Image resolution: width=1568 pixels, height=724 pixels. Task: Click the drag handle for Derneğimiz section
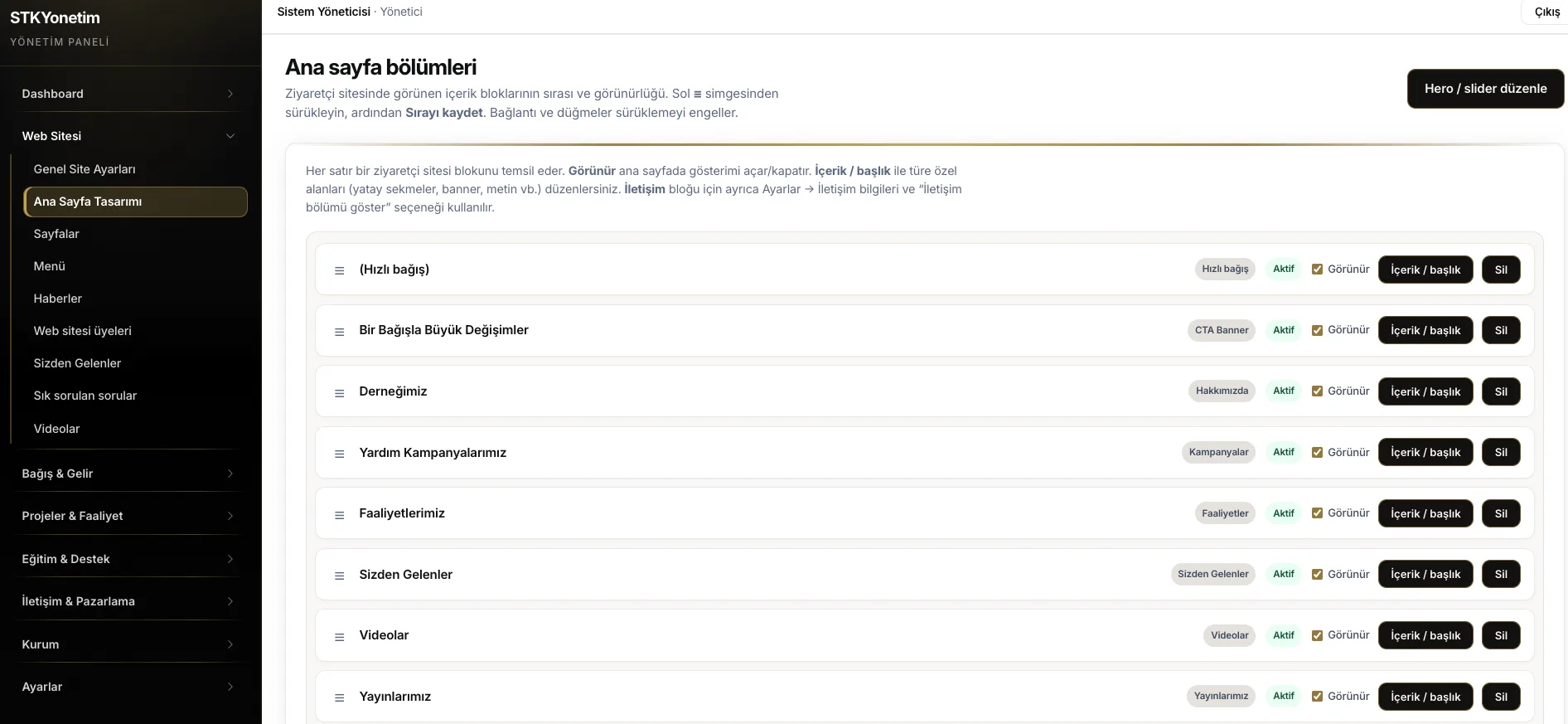coord(339,393)
